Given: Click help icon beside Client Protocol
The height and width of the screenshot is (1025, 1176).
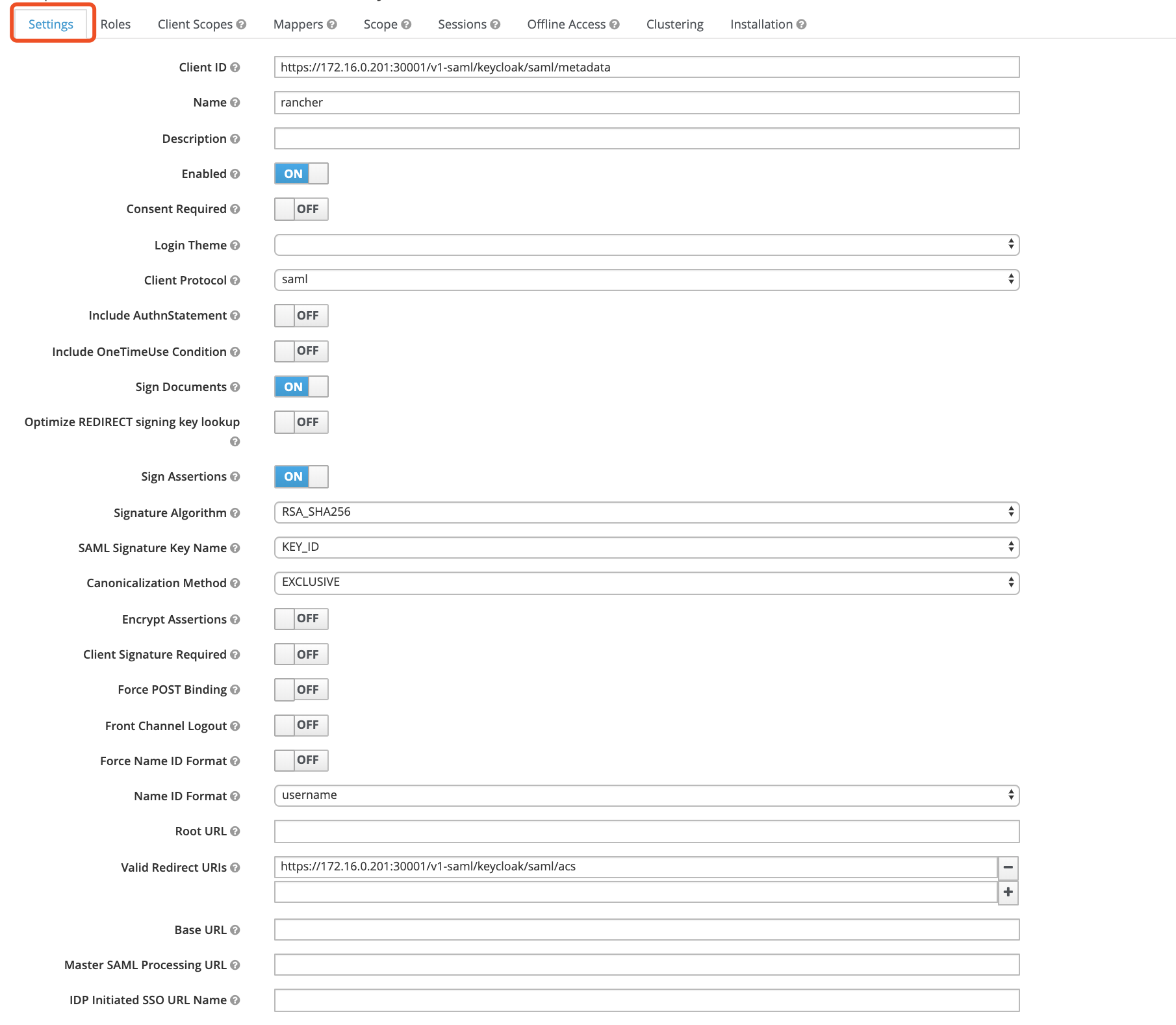Looking at the screenshot, I should 235,281.
